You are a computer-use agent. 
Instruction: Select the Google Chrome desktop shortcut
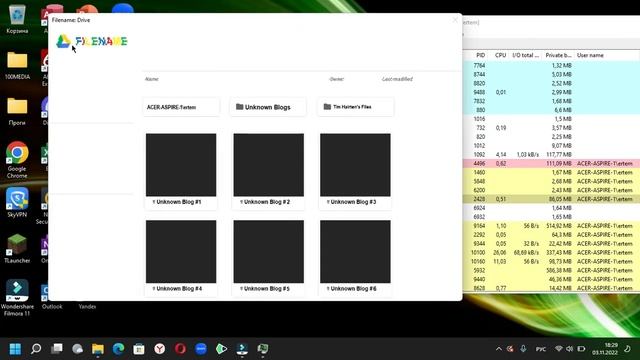[17, 160]
